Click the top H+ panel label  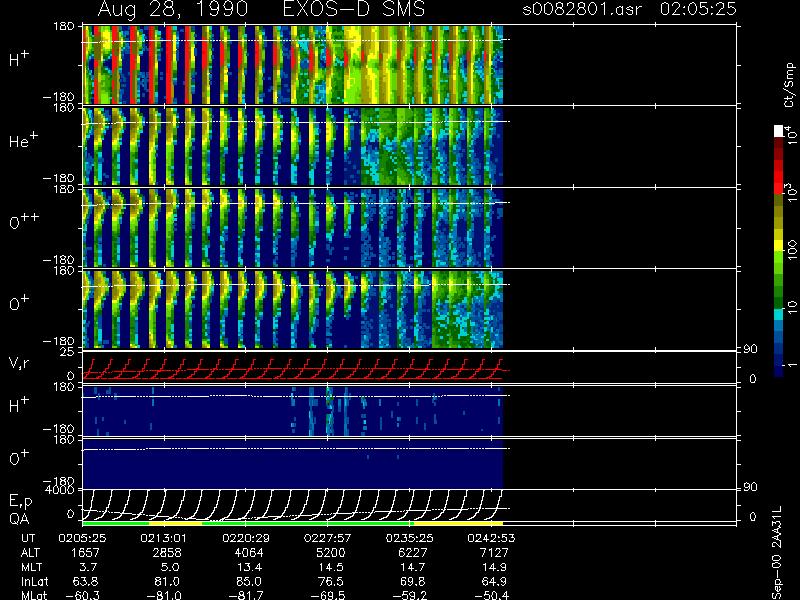(19, 60)
